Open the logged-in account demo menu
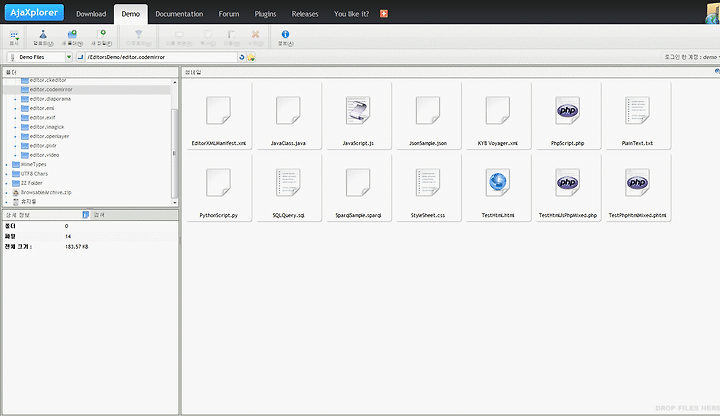 click(691, 57)
